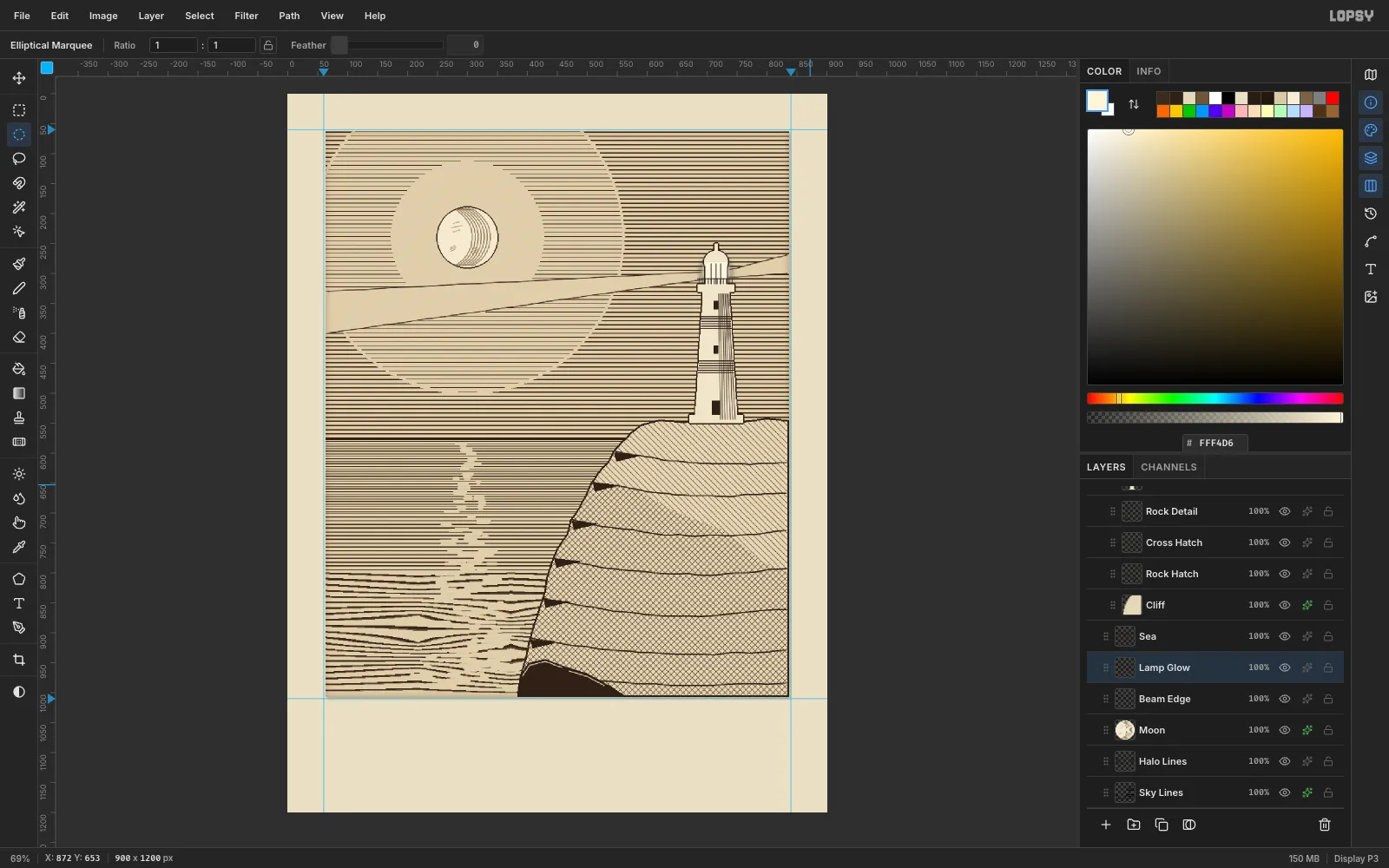This screenshot has width=1389, height=868.
Task: Open the color palette panel icon
Action: tap(1371, 130)
